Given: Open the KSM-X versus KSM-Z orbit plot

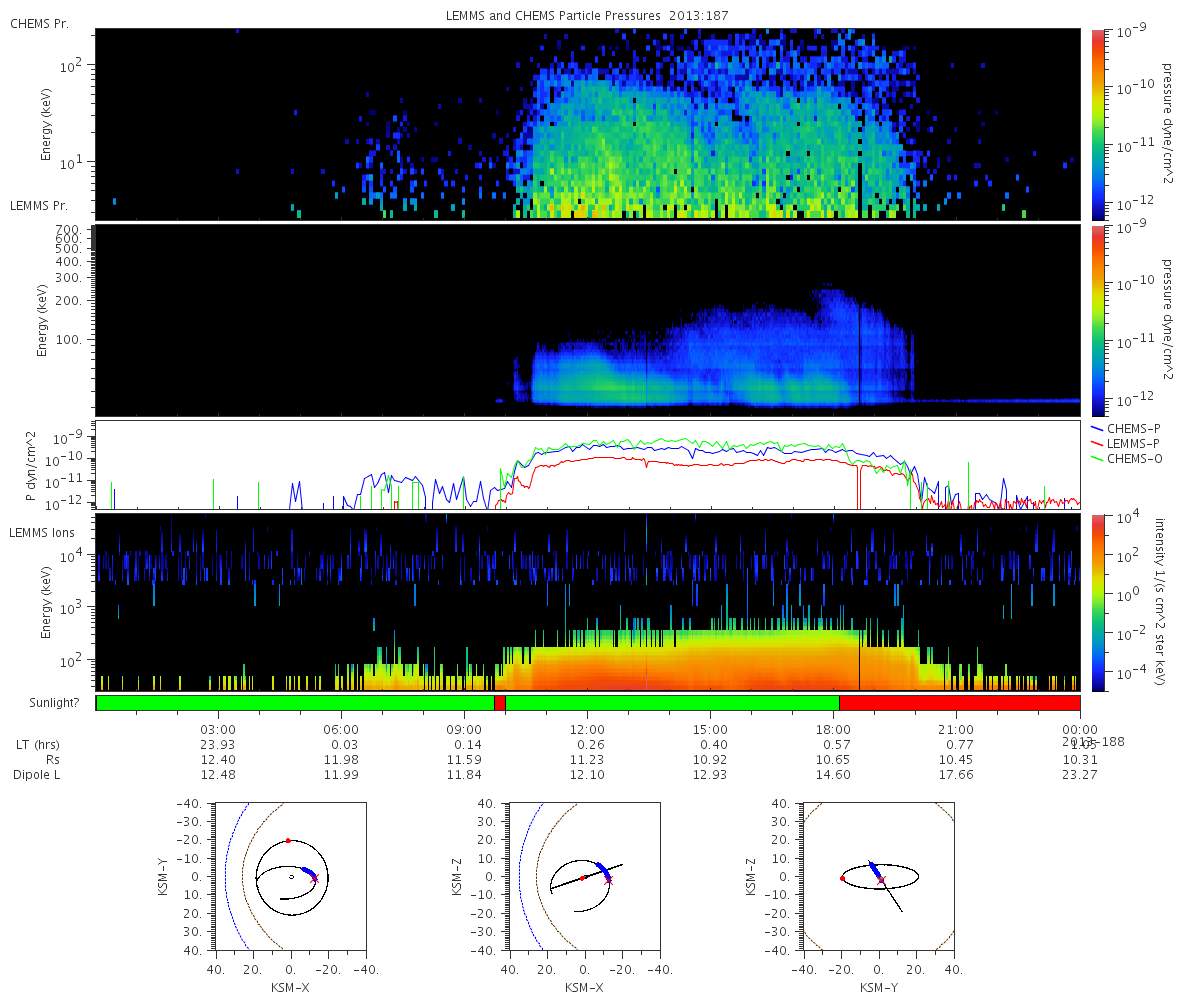Looking at the screenshot, I should tap(584, 877).
